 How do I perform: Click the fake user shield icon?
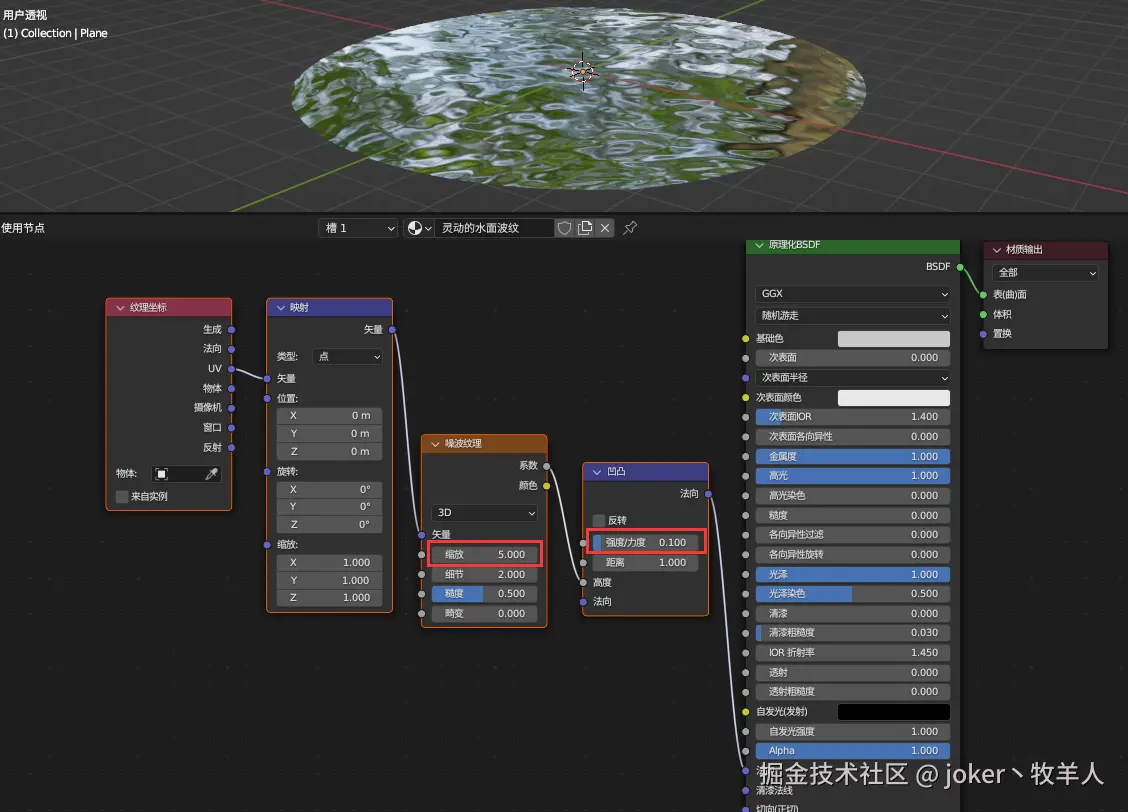pyautogui.click(x=565, y=228)
